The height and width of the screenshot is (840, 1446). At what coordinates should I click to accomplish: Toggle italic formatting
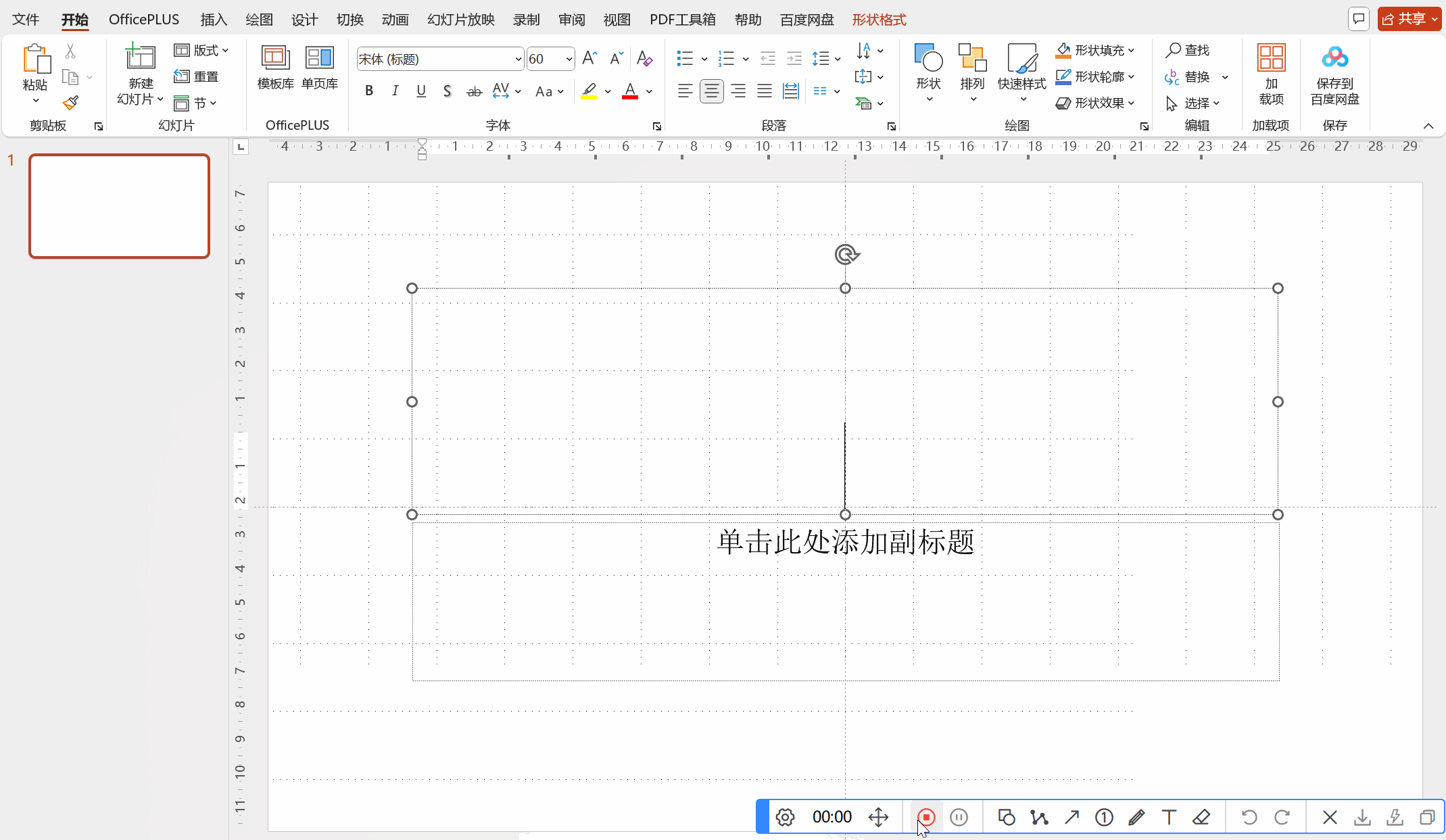point(395,91)
